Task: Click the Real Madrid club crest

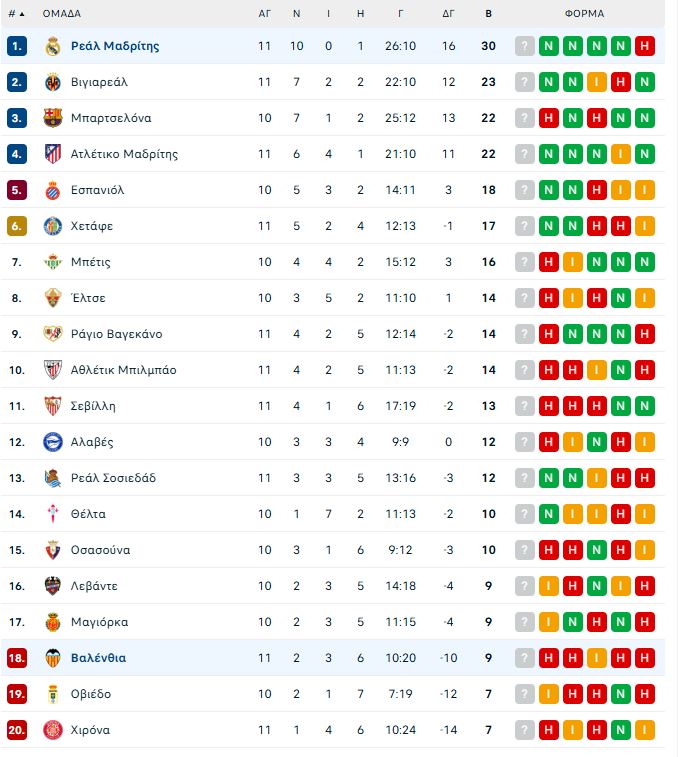Action: [53, 46]
